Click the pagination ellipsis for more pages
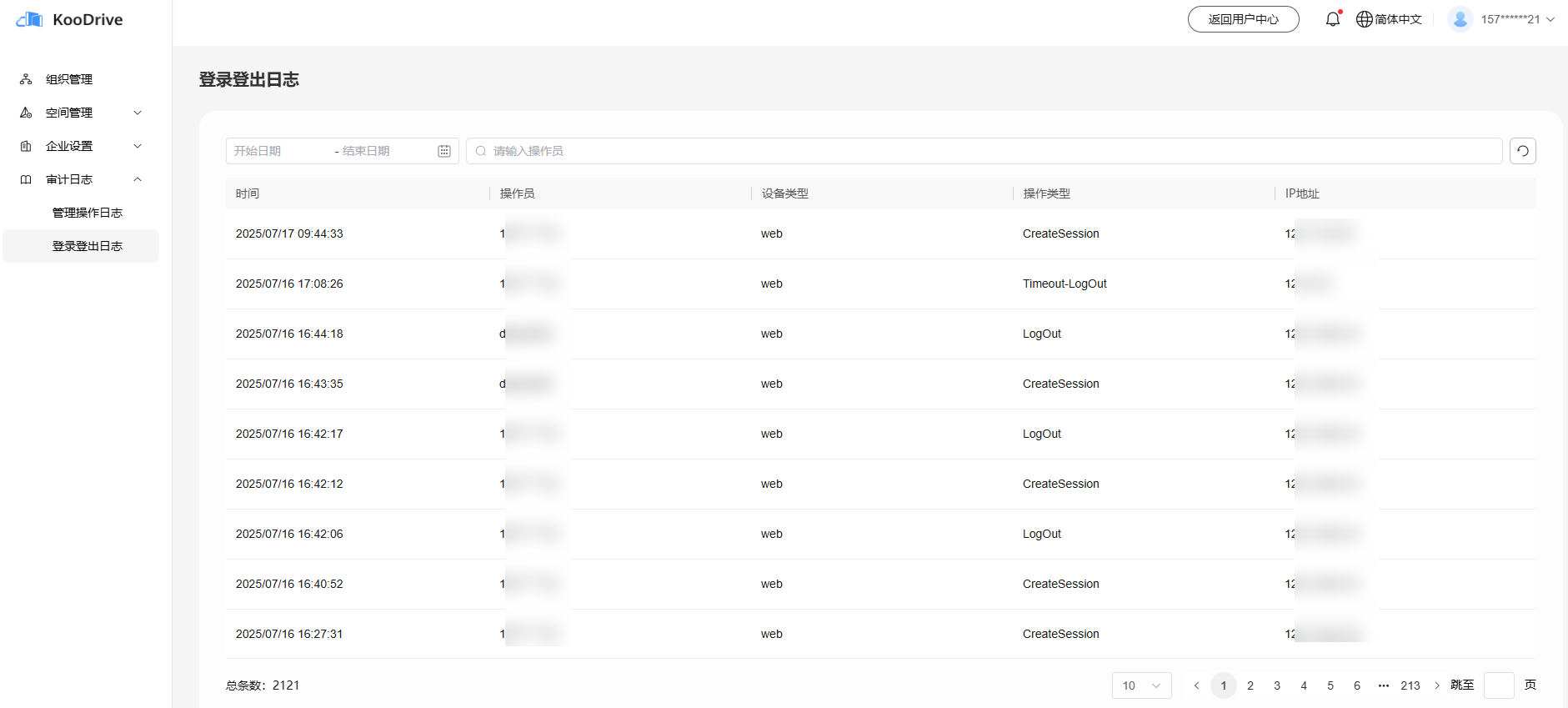This screenshot has height=708, width=1568. coord(1384,685)
